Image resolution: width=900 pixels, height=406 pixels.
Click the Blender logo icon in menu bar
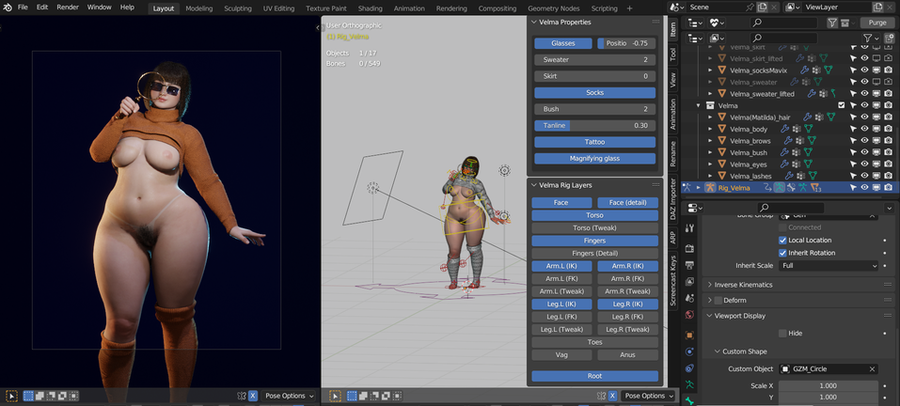pyautogui.click(x=7, y=7)
